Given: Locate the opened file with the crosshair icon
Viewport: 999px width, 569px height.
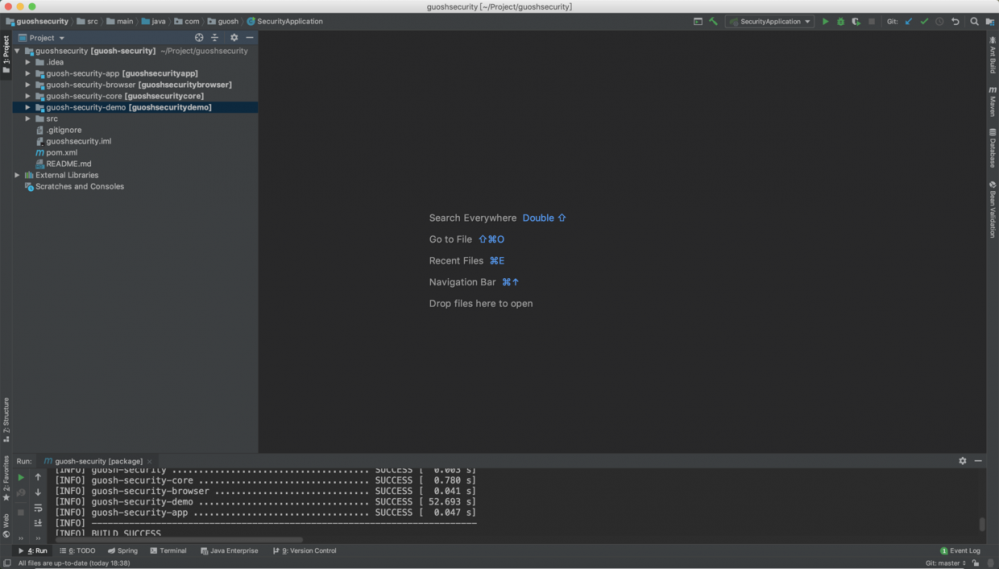Looking at the screenshot, I should click(x=199, y=38).
